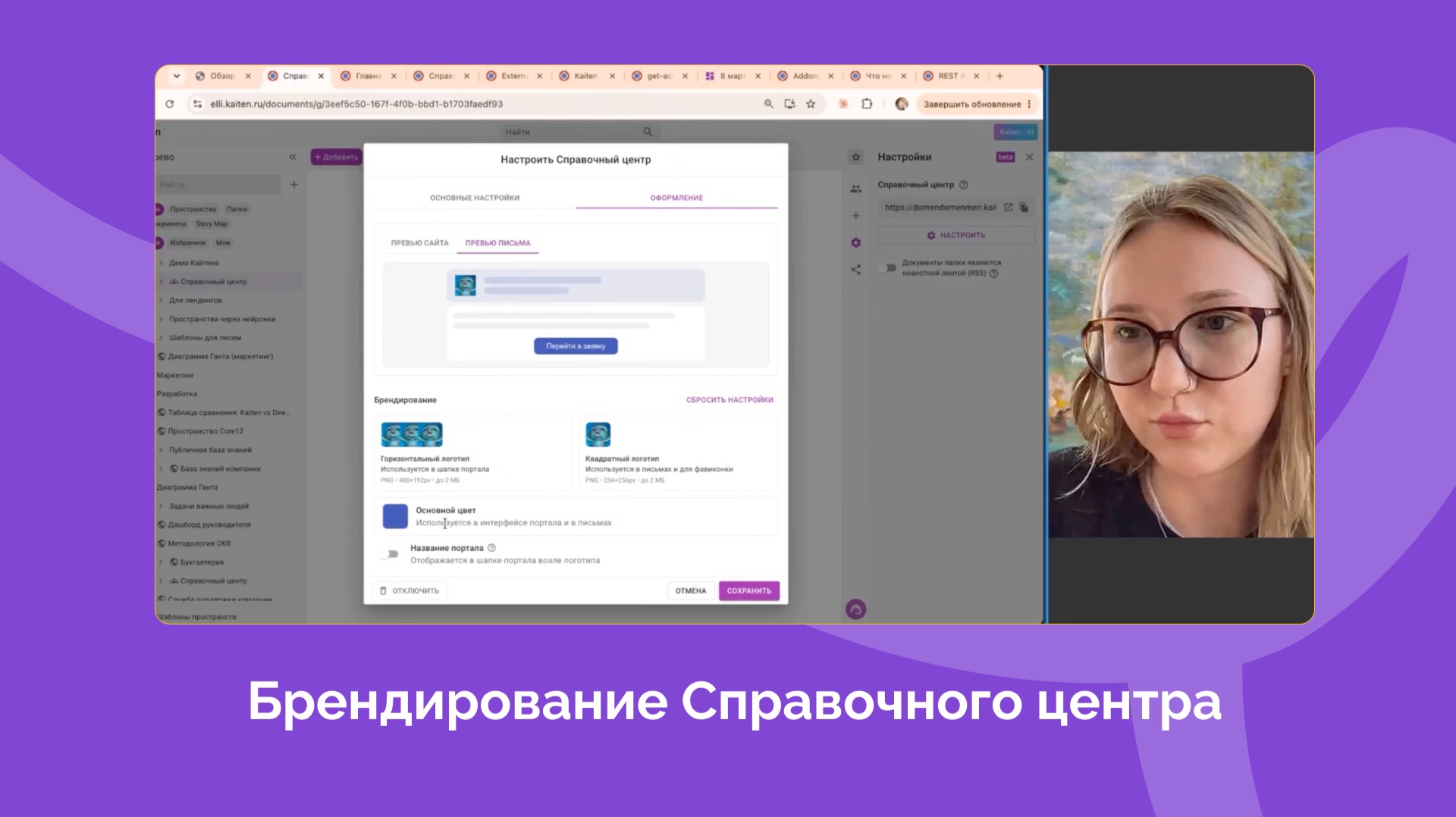Open the tab search dropdown arrow

point(177,76)
